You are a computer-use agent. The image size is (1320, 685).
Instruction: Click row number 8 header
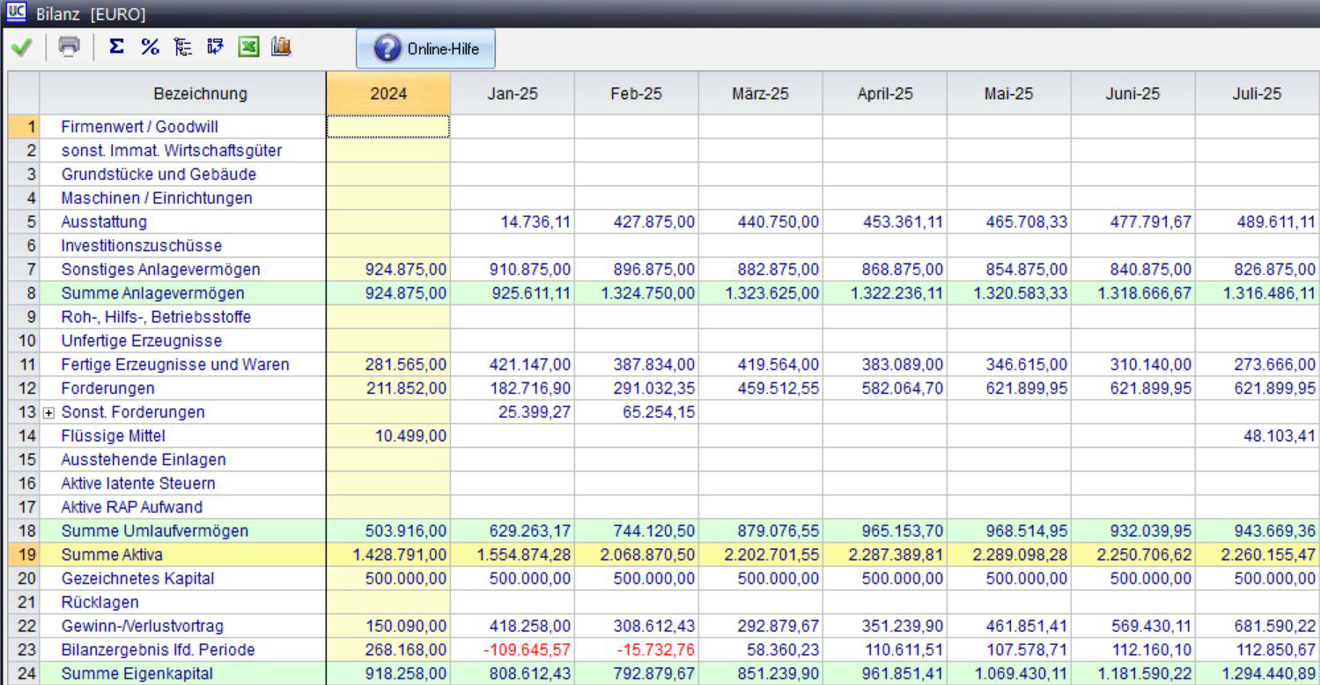(24, 293)
